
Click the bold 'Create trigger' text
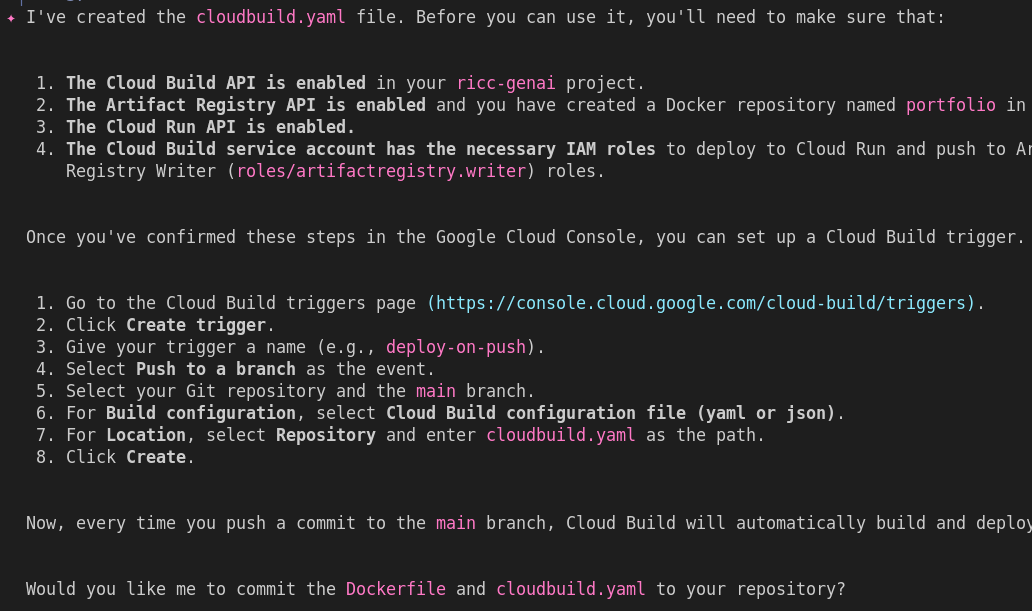pyautogui.click(x=195, y=325)
